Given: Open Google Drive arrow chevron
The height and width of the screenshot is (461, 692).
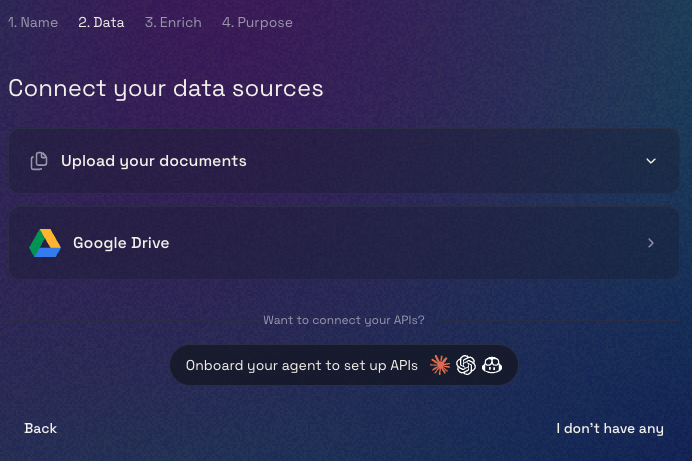Looking at the screenshot, I should click(x=651, y=243).
